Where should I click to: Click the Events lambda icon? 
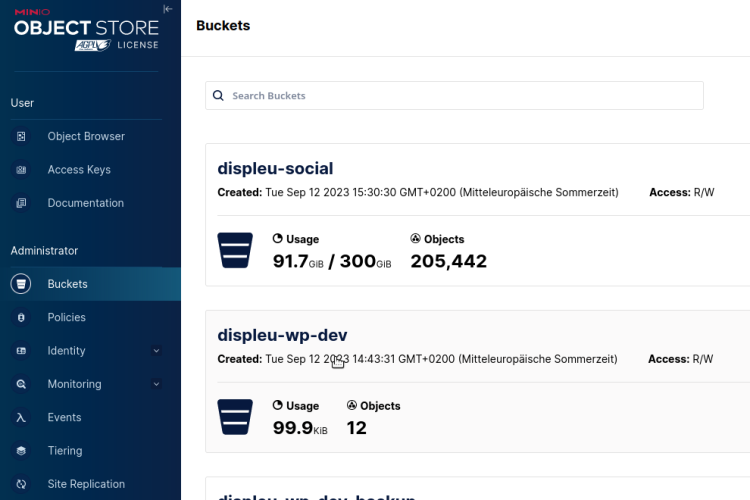pos(21,417)
